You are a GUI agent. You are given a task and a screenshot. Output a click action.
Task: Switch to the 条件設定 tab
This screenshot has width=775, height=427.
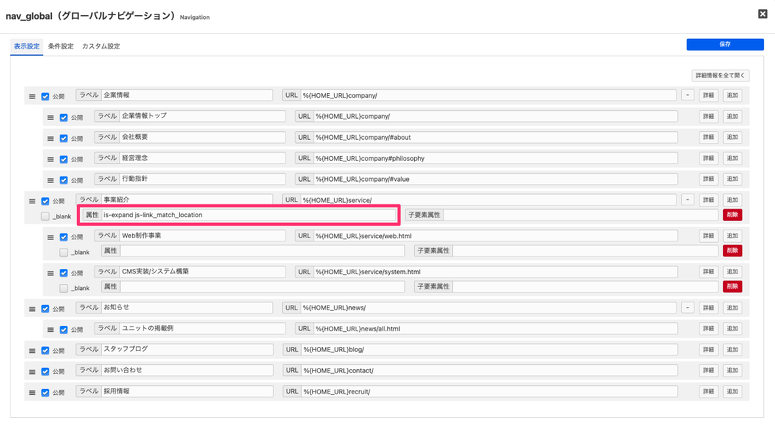click(61, 46)
